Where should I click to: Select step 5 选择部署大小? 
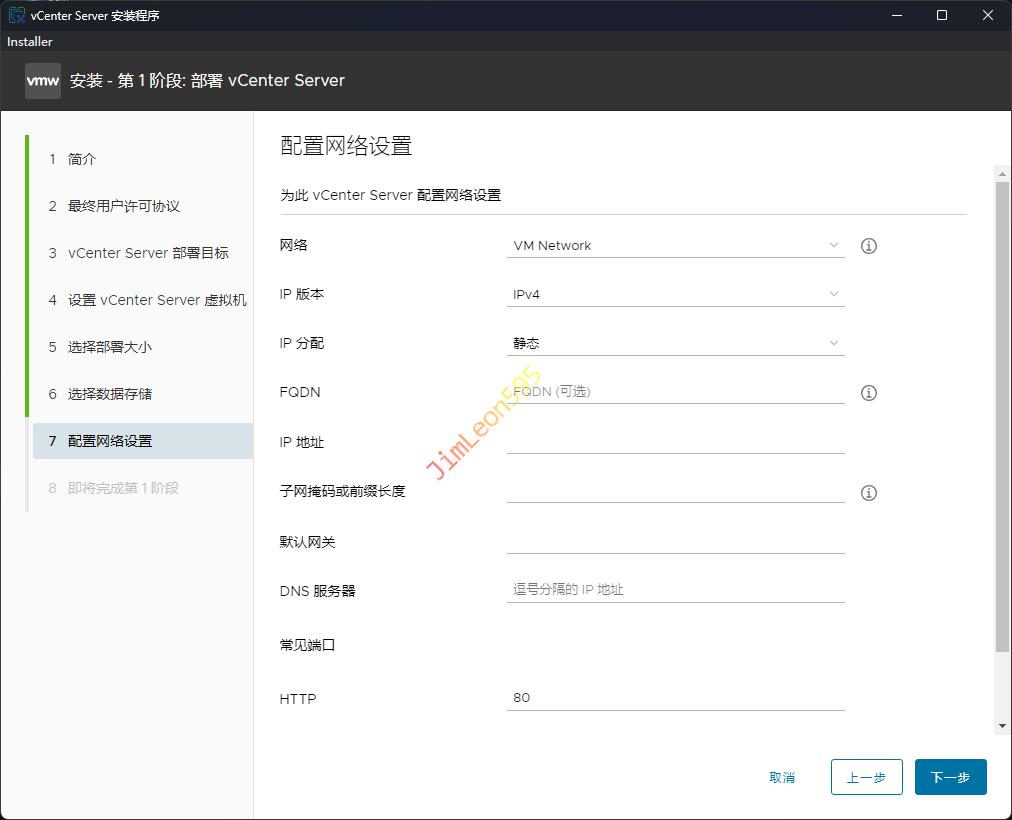pyautogui.click(x=110, y=348)
